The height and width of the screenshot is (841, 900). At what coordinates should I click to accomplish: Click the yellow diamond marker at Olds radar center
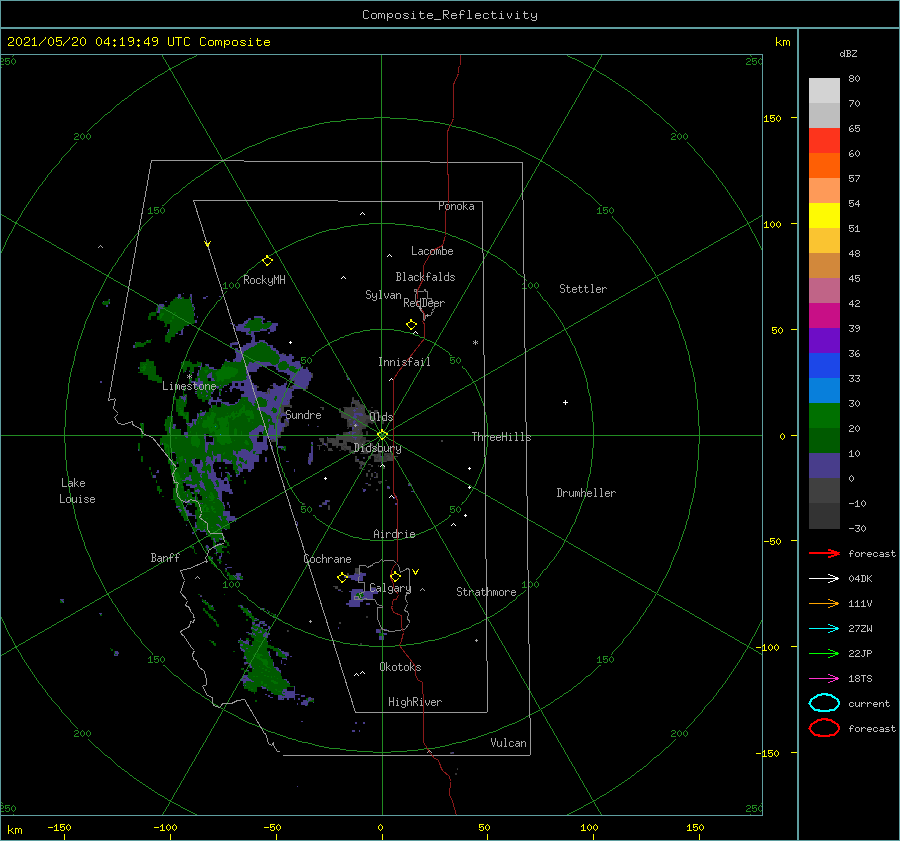click(x=382, y=435)
